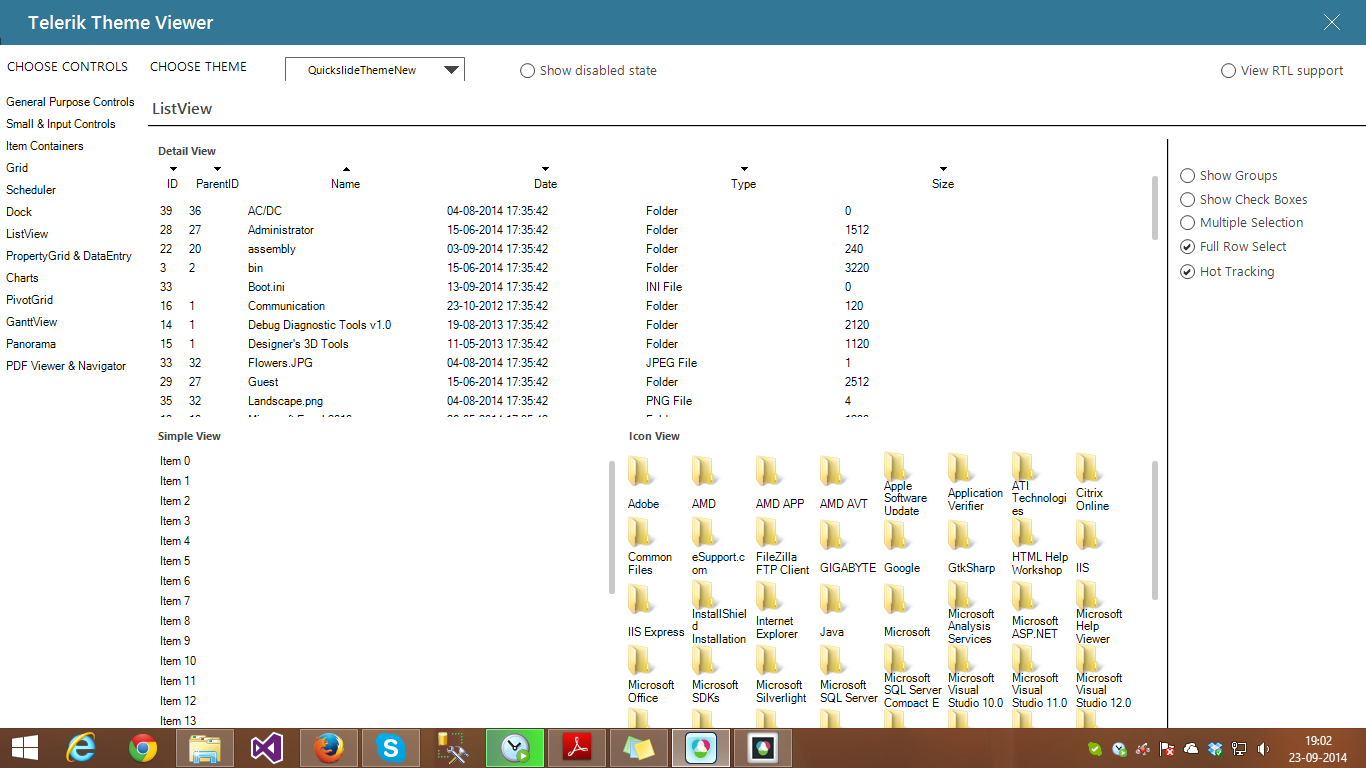Open the Adobe folder icon
The image size is (1366, 768).
click(x=641, y=471)
